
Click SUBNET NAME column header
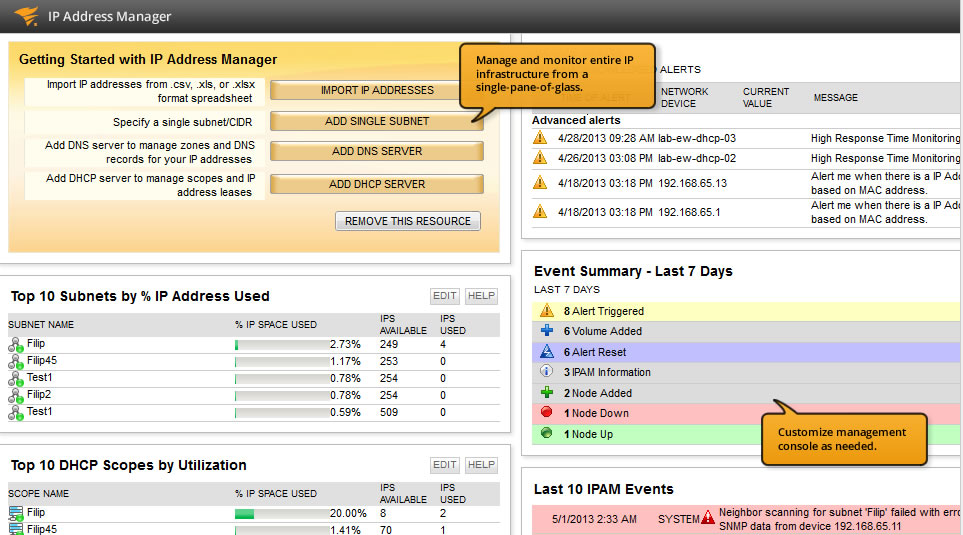[41, 324]
